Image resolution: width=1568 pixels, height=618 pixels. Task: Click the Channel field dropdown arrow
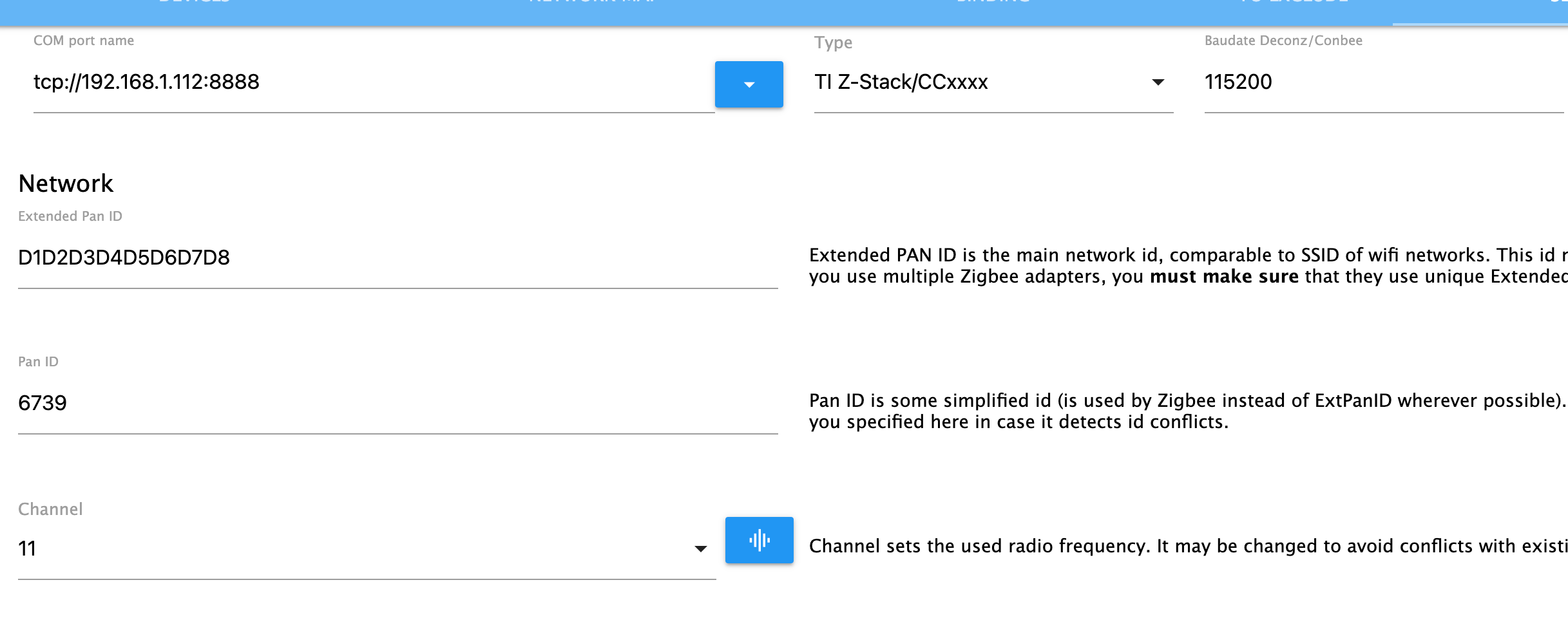pos(700,548)
